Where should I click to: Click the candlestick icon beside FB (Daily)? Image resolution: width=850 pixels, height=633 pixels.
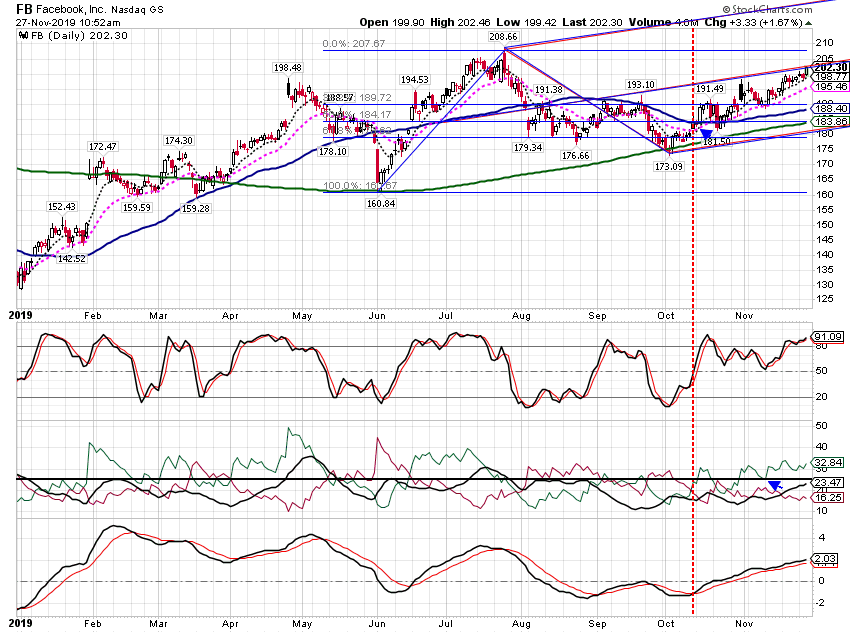(x=23, y=36)
